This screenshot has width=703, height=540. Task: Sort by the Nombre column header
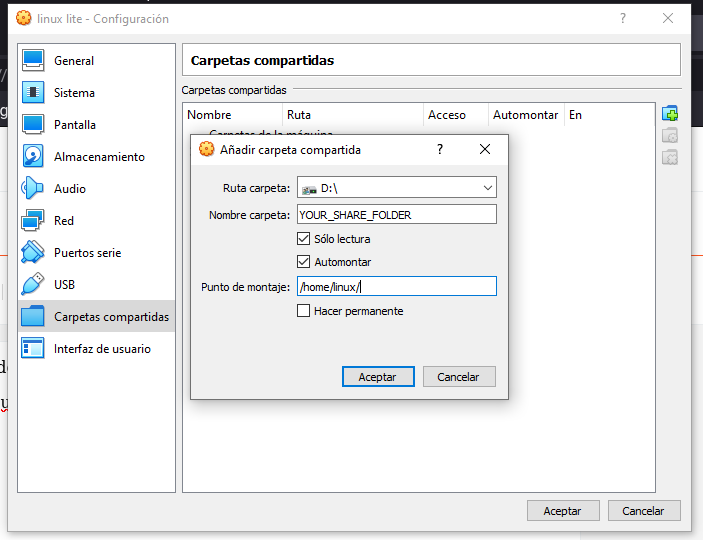233,115
